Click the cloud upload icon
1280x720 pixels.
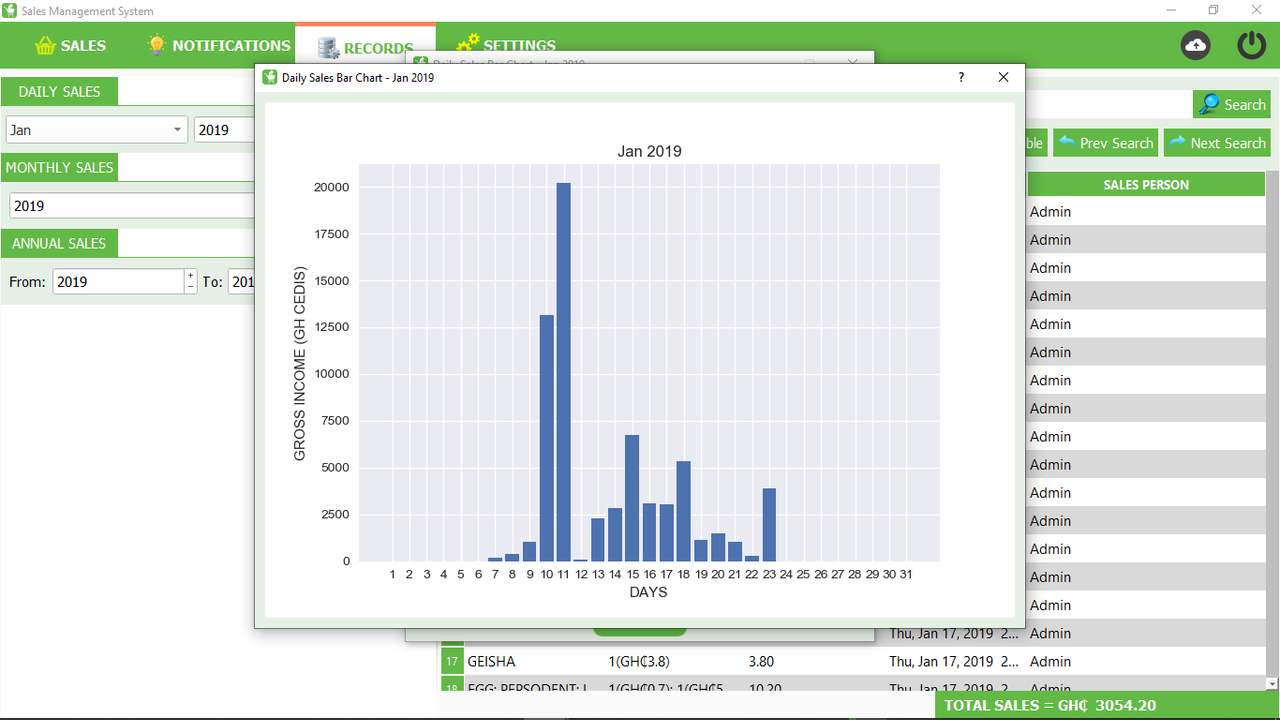(1195, 45)
